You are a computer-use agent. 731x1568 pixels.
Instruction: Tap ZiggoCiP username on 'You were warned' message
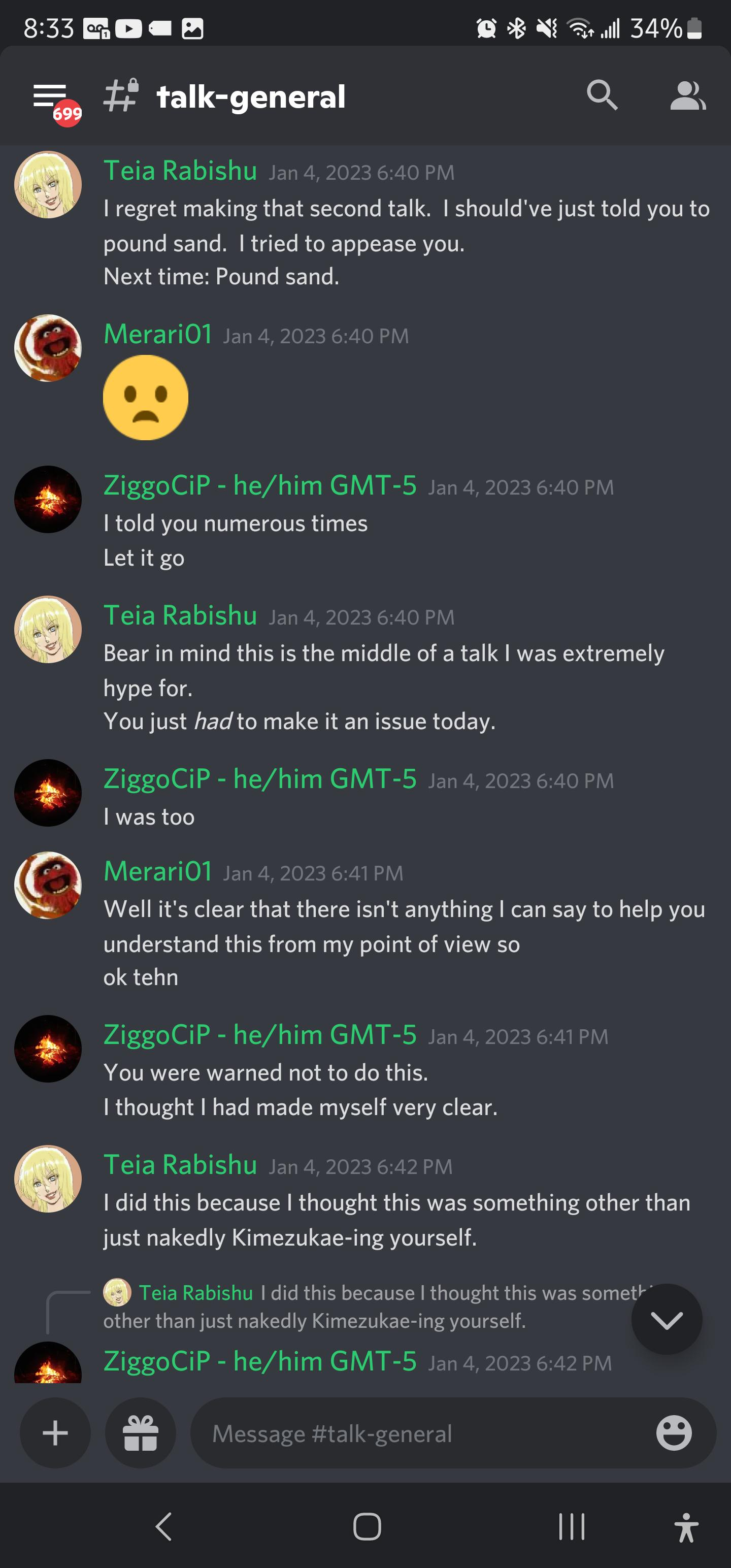(x=260, y=1034)
